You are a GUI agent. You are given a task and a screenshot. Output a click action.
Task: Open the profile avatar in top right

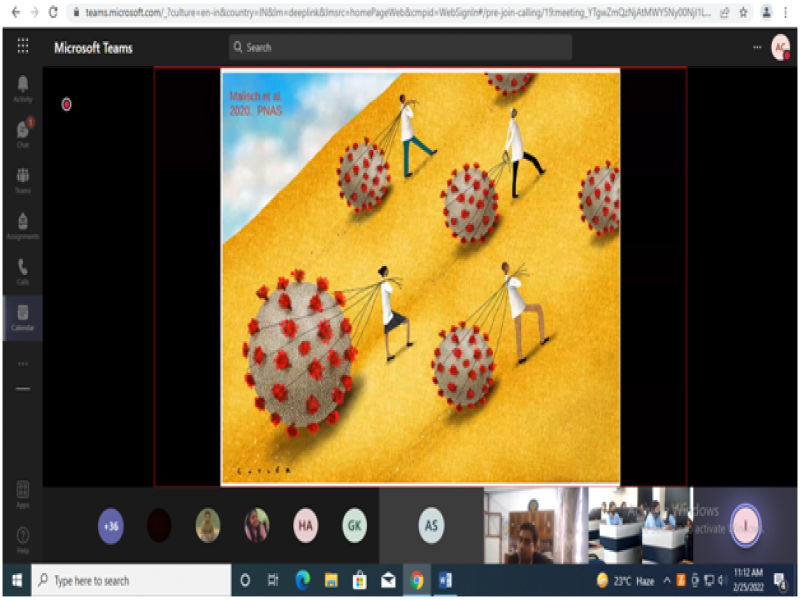(780, 47)
